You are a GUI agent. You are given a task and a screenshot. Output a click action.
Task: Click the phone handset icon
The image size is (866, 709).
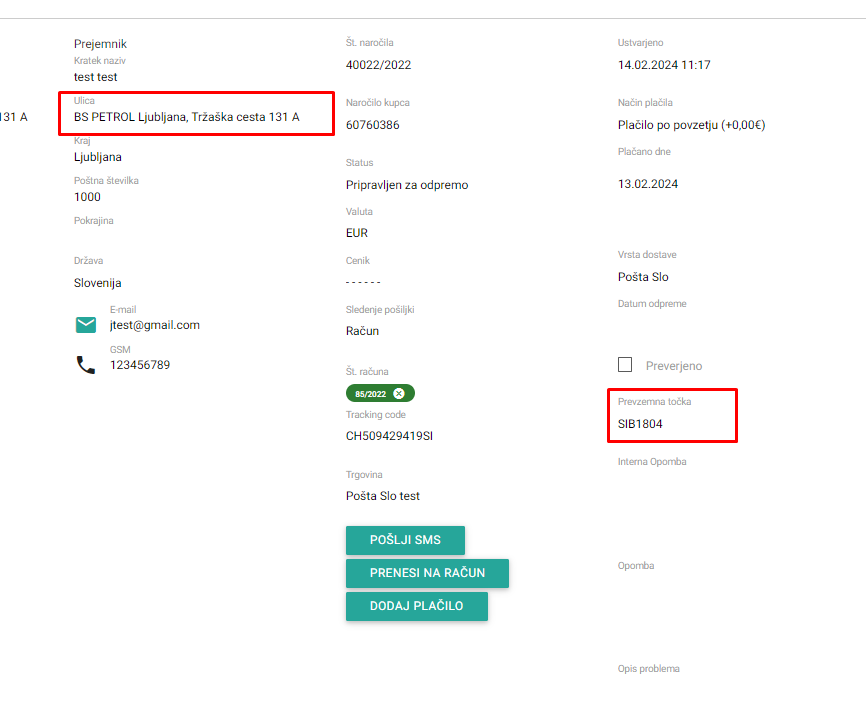86,365
